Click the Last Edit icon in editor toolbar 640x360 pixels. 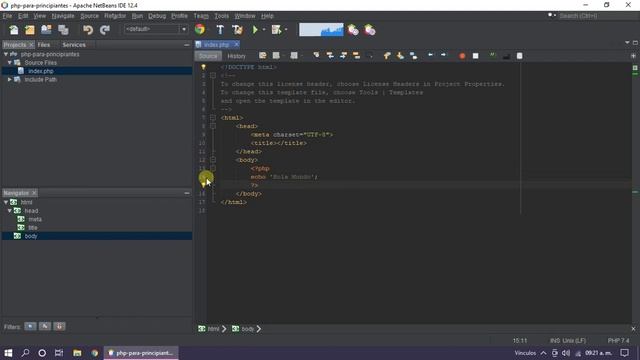point(263,56)
